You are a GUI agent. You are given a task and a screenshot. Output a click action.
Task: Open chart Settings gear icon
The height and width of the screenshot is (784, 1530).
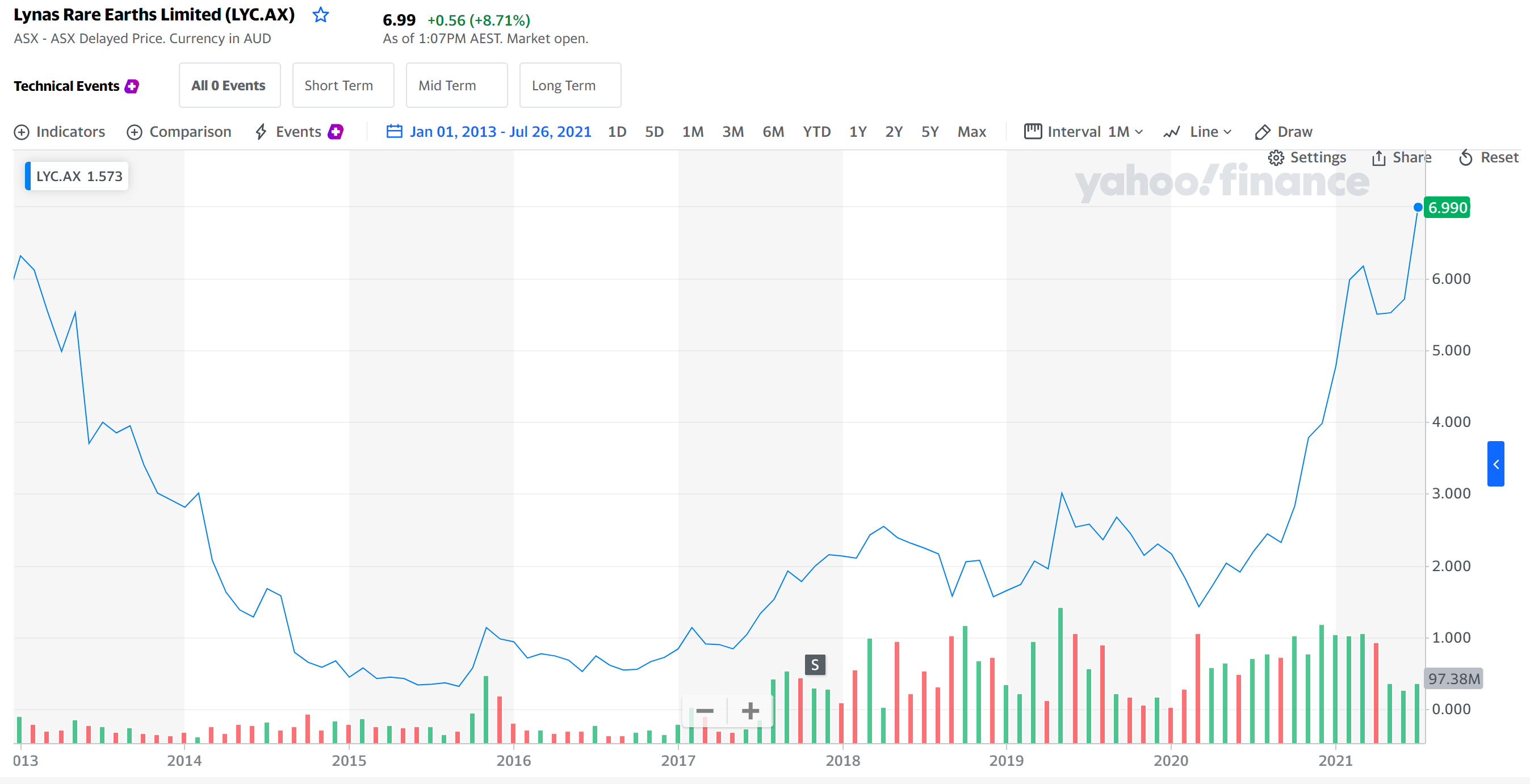1276,157
